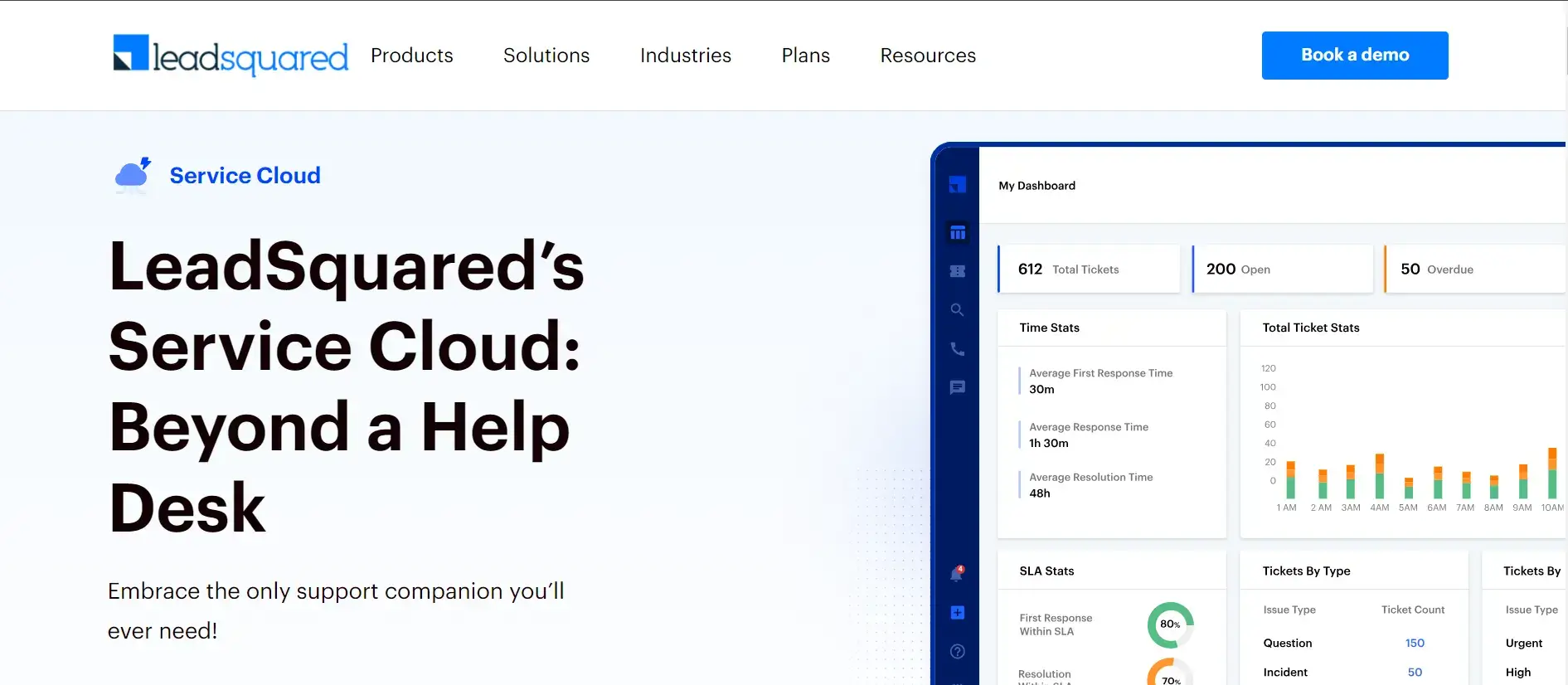Click the 70% Resolution SLA gauge

(x=1170, y=673)
